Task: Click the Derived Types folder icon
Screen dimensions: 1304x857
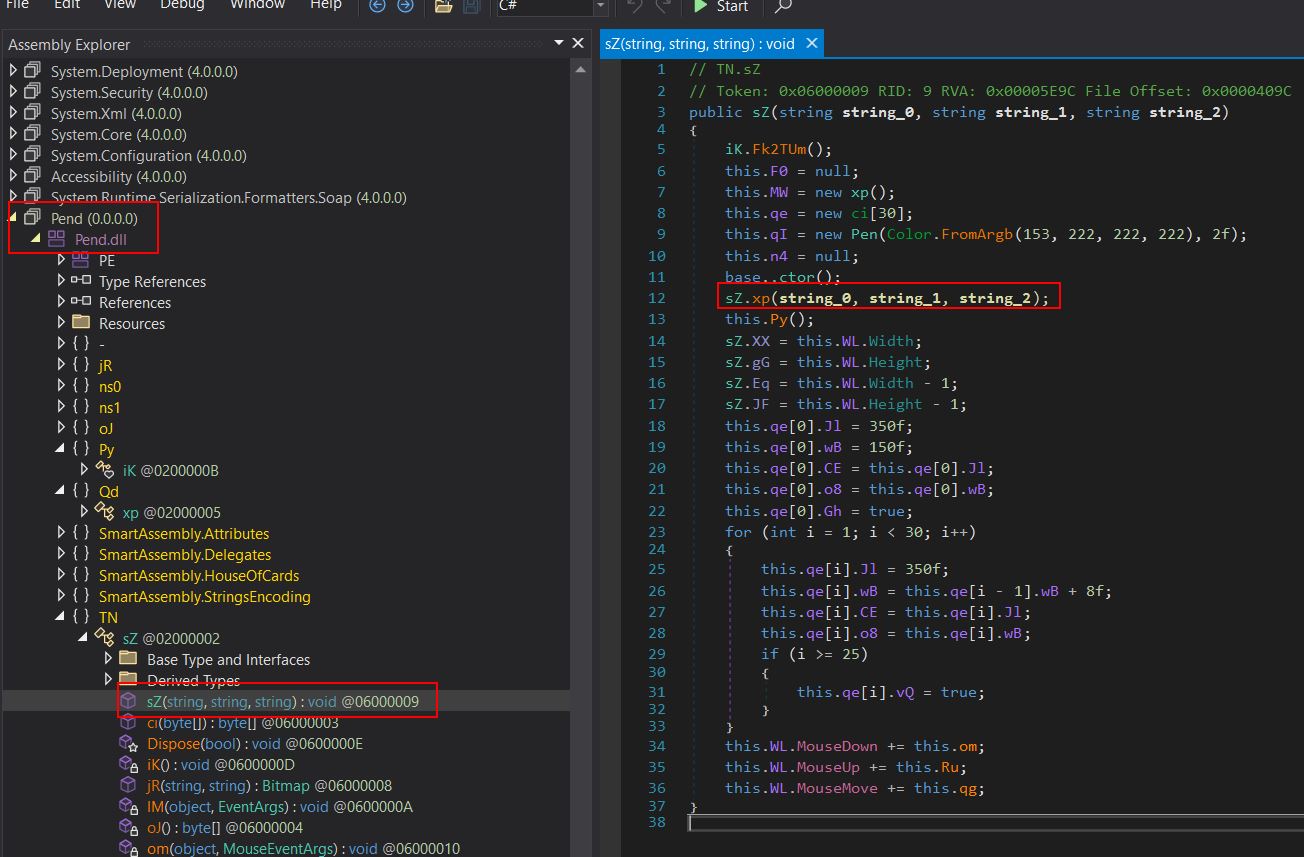Action: click(129, 680)
